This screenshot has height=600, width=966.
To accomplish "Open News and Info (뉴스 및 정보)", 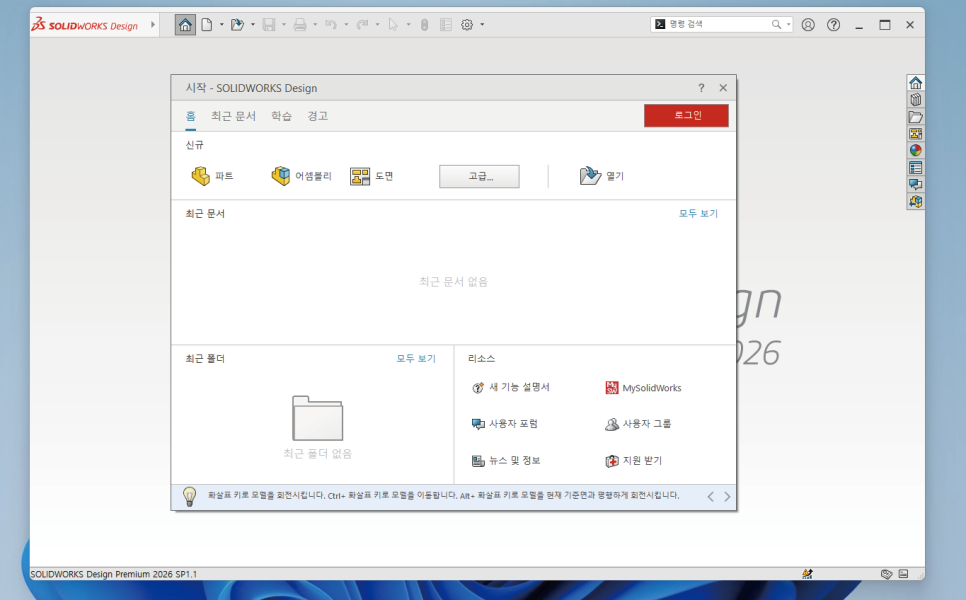I will click(506, 461).
